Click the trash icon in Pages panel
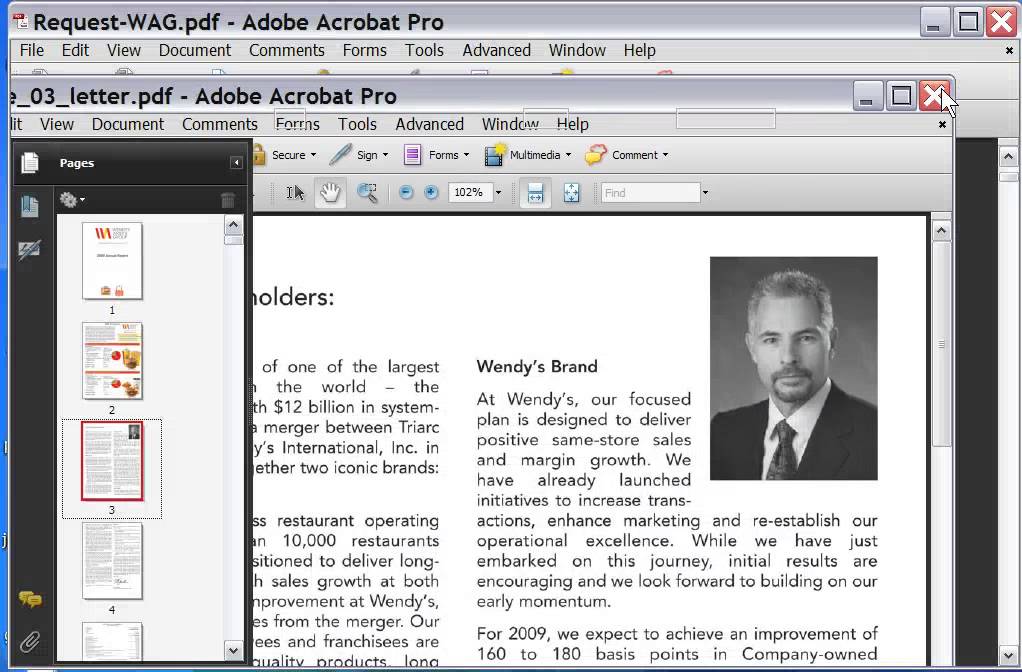Image resolution: width=1022 pixels, height=672 pixels. pyautogui.click(x=227, y=200)
